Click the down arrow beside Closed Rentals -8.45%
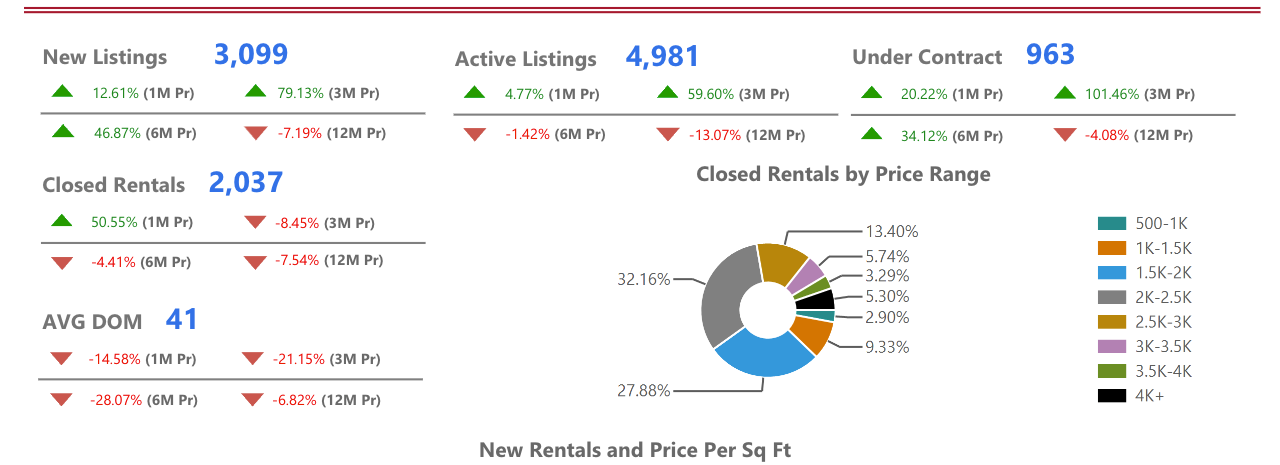Viewport: 1280px width, 465px height. (x=256, y=221)
